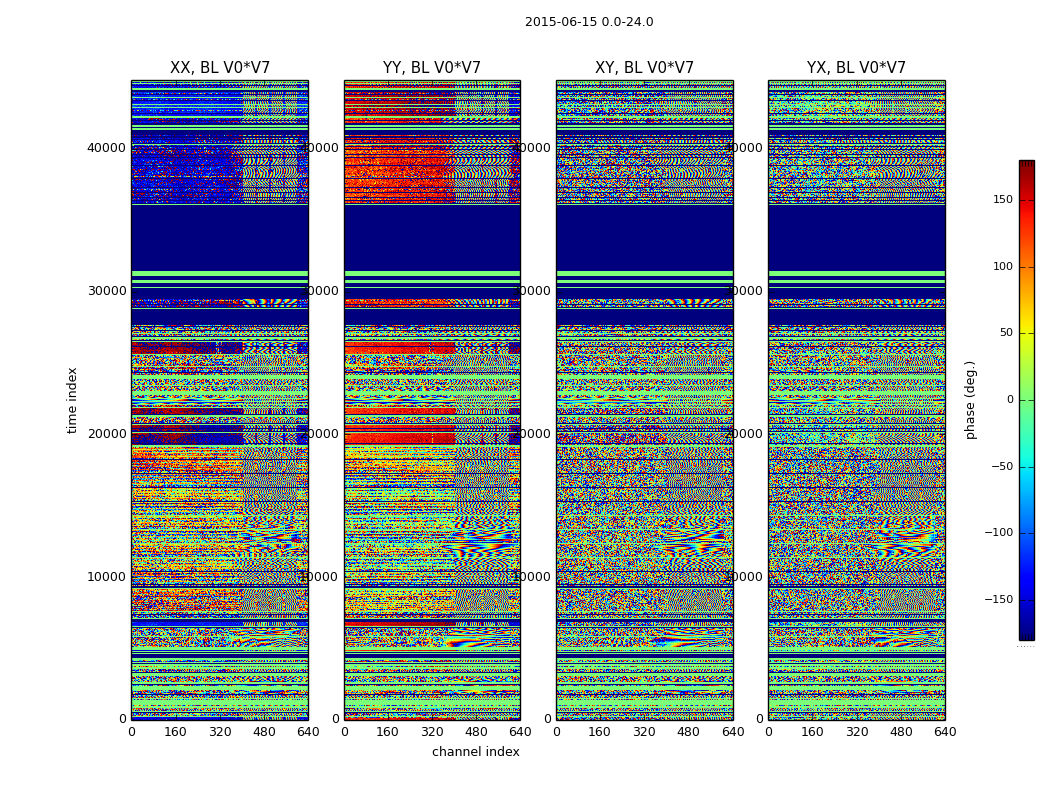Click the 160 x-tick under the XY panel
The height and width of the screenshot is (800, 1050).
coord(600,732)
